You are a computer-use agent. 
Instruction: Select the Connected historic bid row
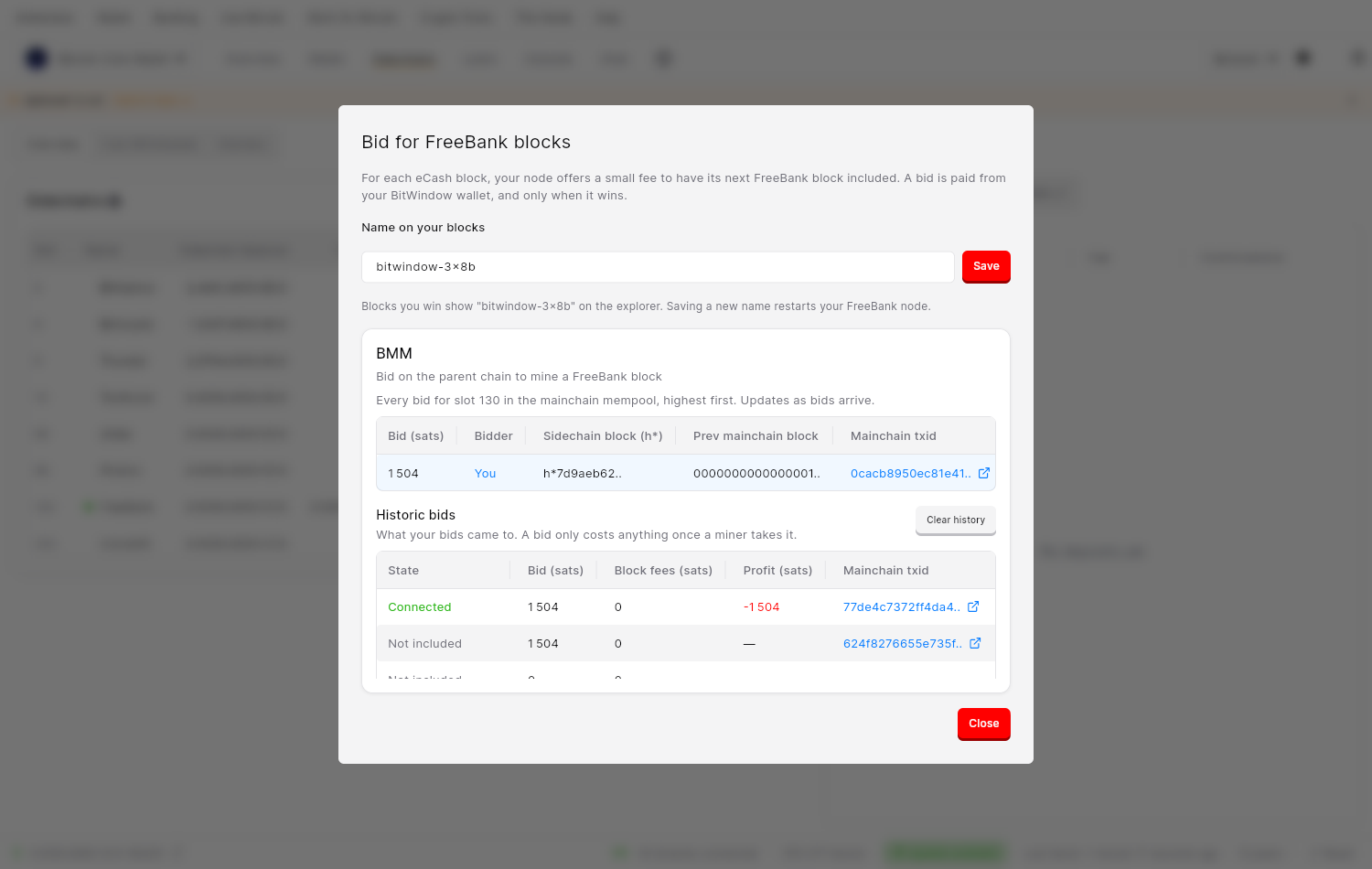click(x=686, y=606)
